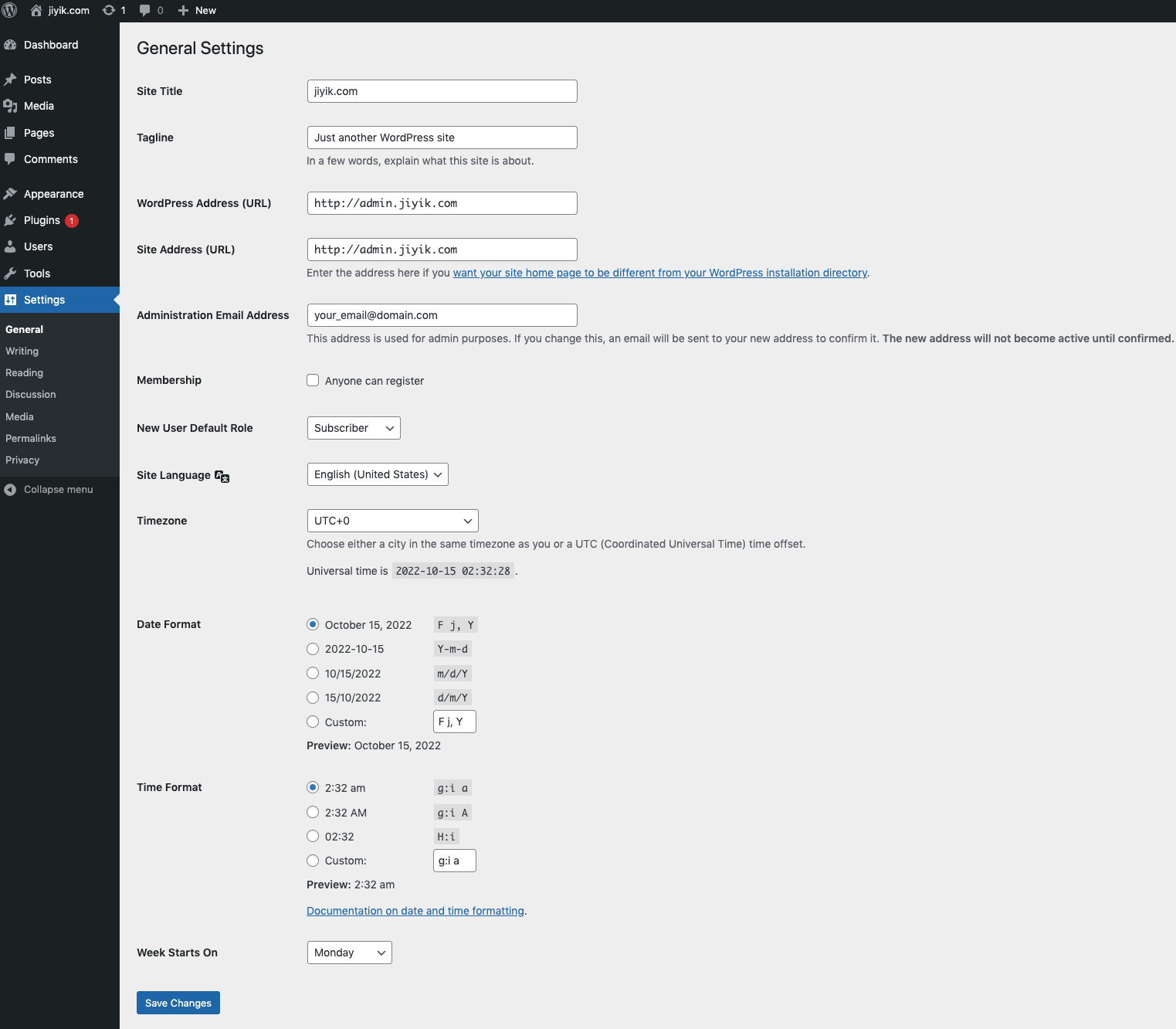
Task: Click the Pages icon in sidebar
Action: pyautogui.click(x=10, y=133)
